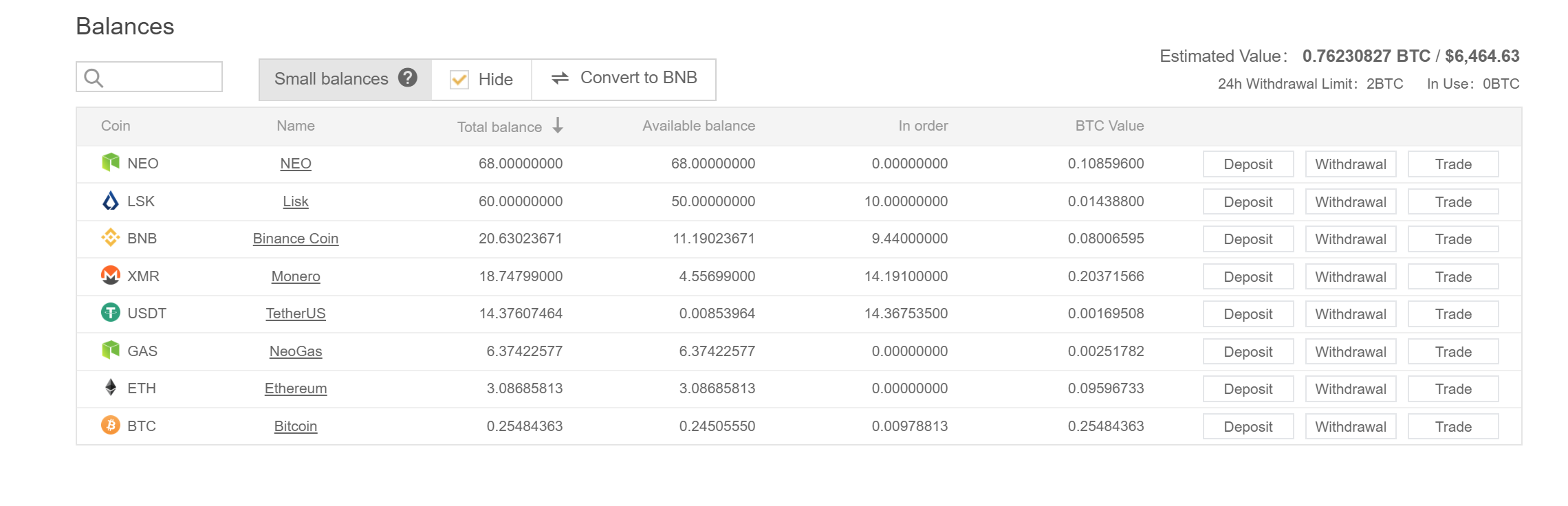
Task: Click Withdrawal in the USDT row
Action: (1351, 314)
